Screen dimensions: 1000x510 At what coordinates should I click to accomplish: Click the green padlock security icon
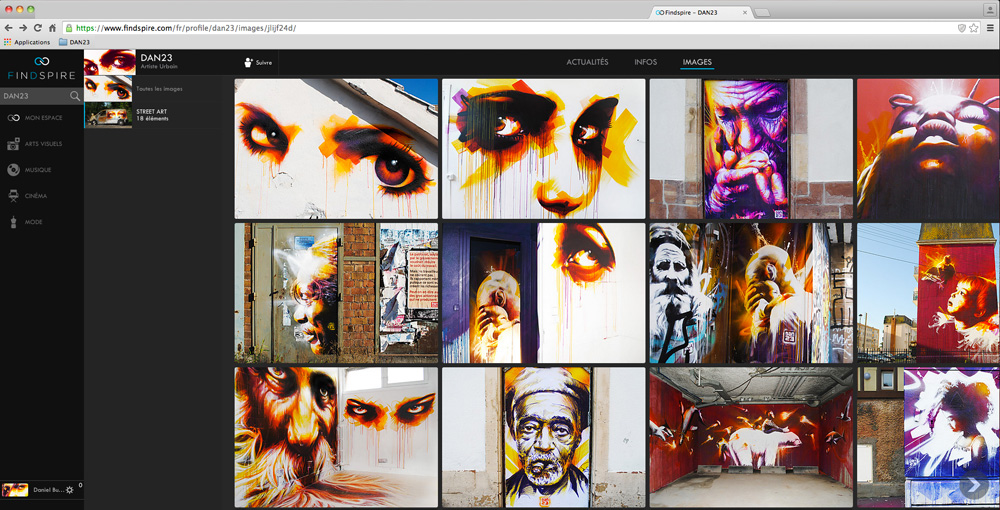point(69,28)
